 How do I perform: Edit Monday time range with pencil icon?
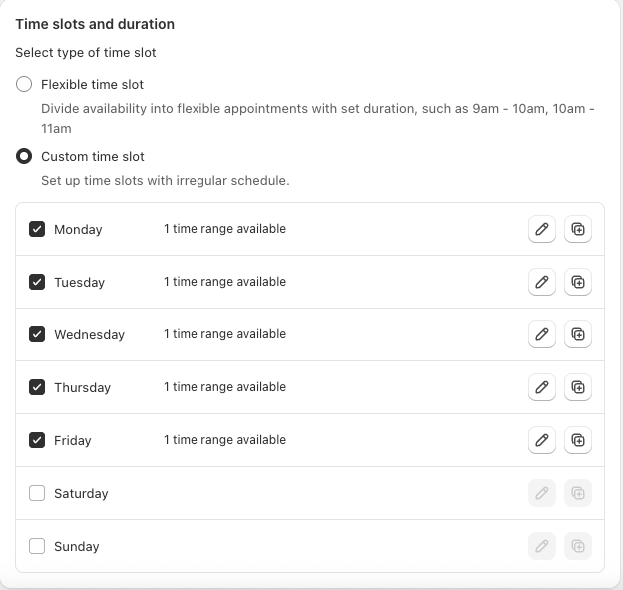pos(541,229)
